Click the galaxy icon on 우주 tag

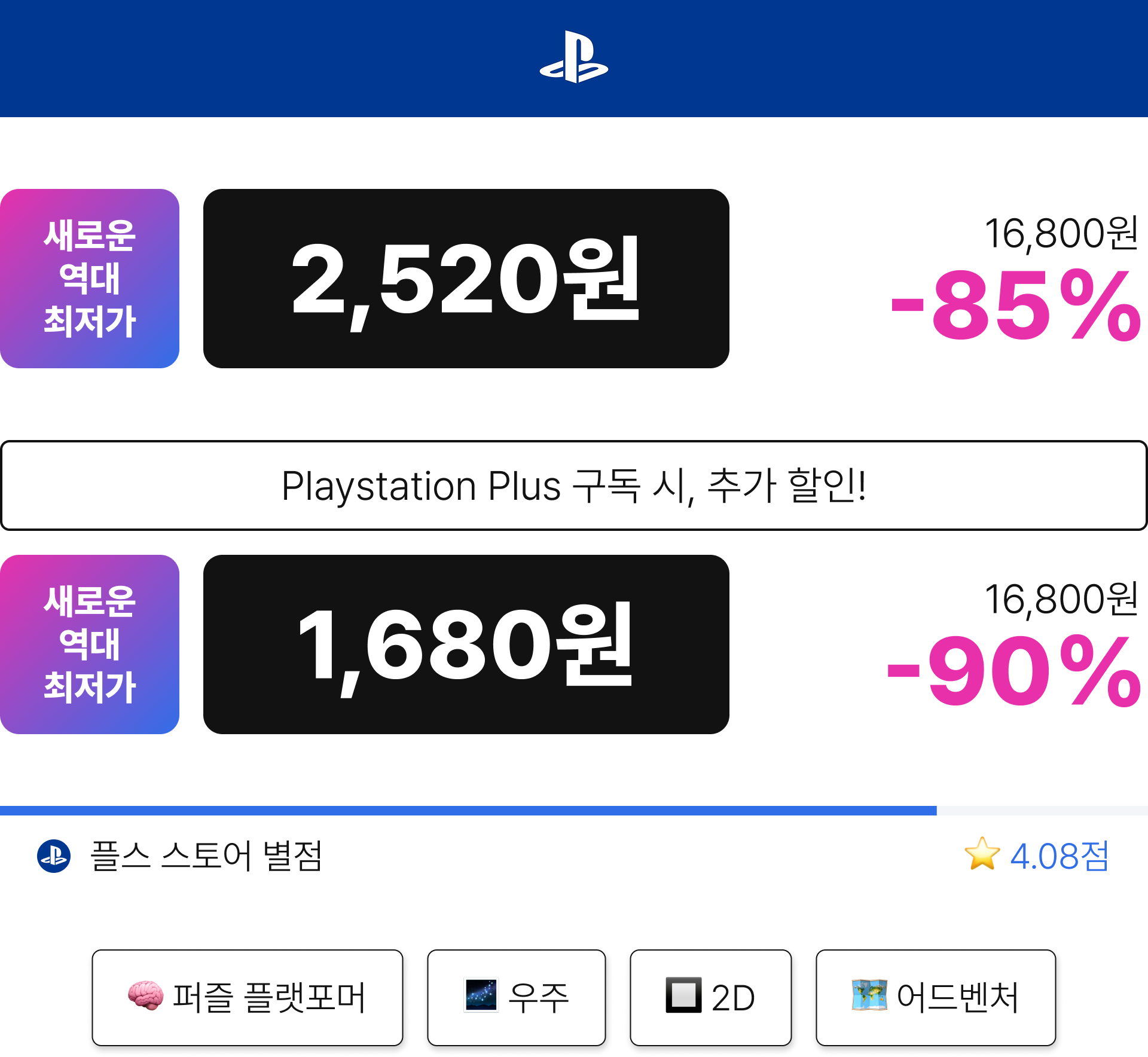tap(481, 995)
